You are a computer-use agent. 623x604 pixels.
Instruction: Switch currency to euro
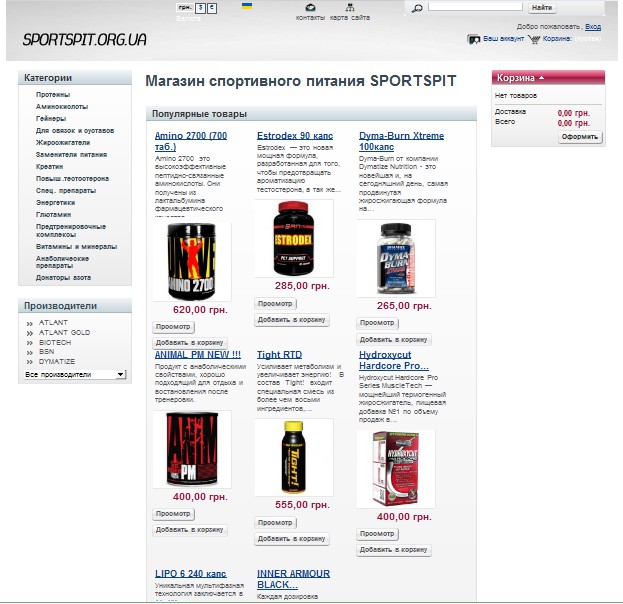212,8
